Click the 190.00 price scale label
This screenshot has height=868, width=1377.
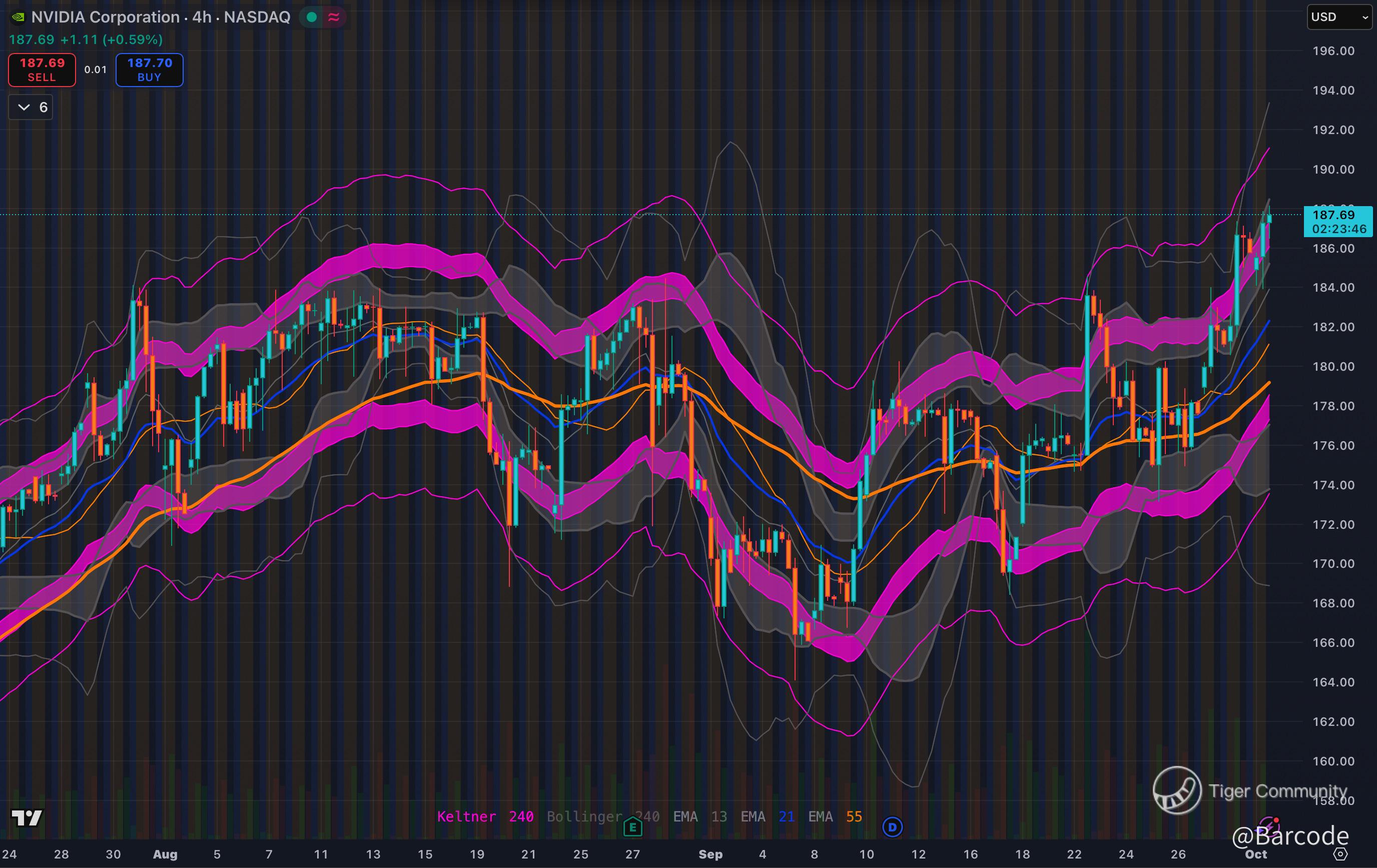point(1333,169)
